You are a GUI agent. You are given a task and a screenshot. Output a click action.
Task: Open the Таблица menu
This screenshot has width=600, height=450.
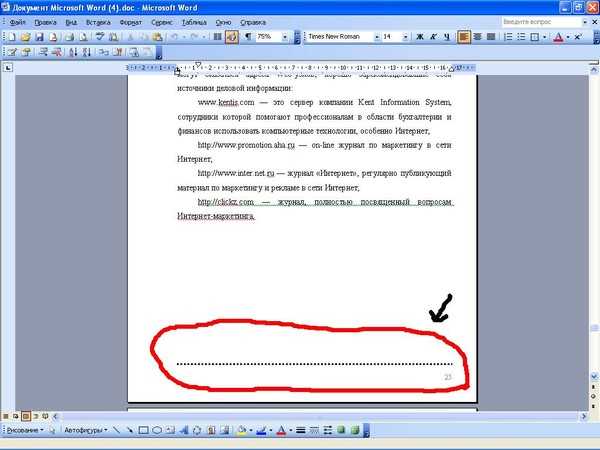point(194,22)
